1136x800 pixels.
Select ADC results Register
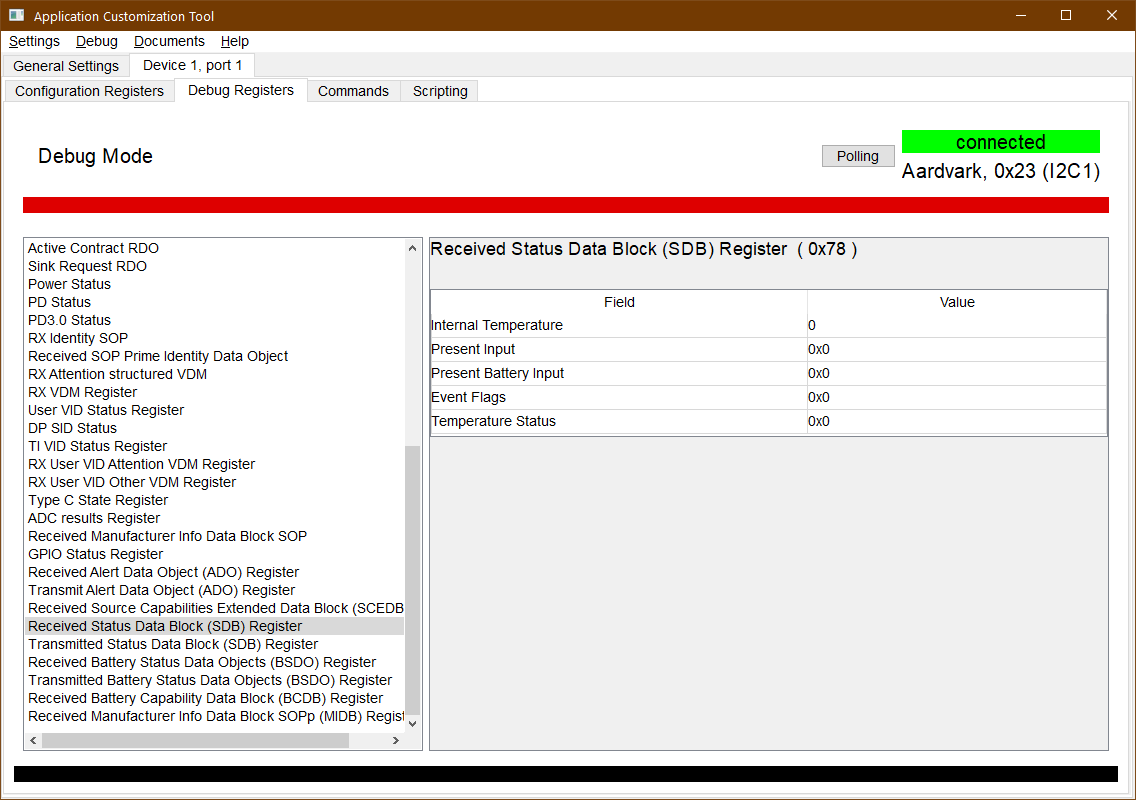click(214, 518)
